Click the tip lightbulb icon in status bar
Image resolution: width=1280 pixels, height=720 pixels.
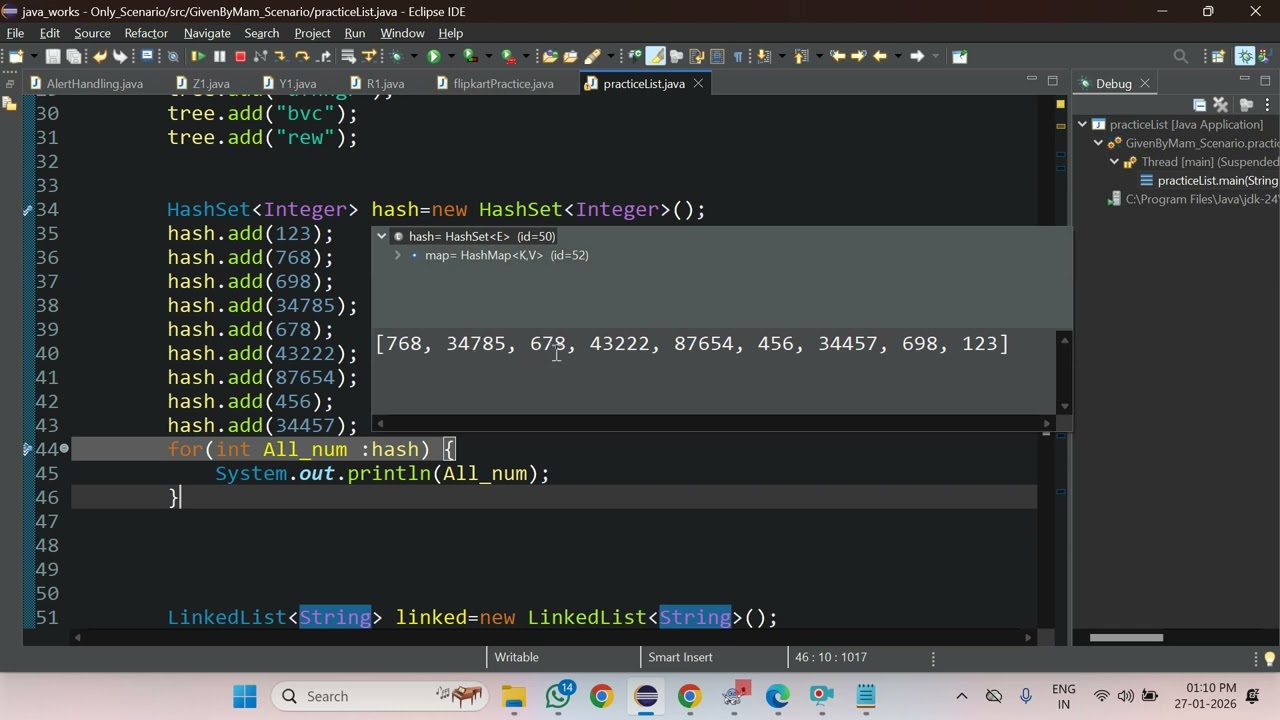[x=1270, y=658]
